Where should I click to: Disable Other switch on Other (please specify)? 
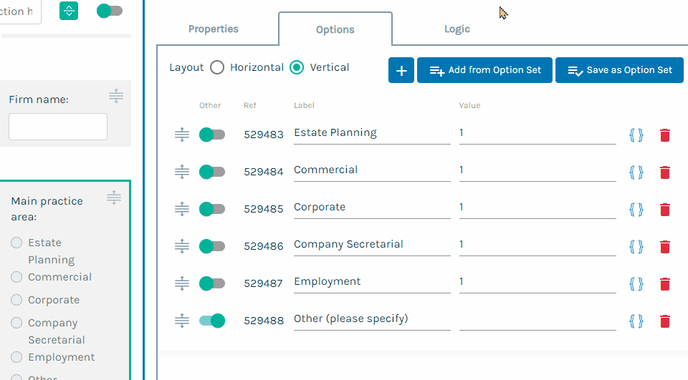(212, 321)
